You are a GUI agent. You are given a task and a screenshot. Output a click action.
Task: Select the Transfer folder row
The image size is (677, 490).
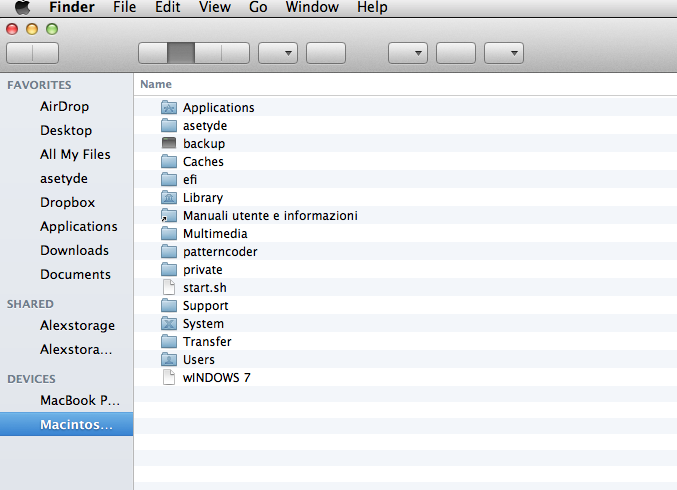coord(405,341)
